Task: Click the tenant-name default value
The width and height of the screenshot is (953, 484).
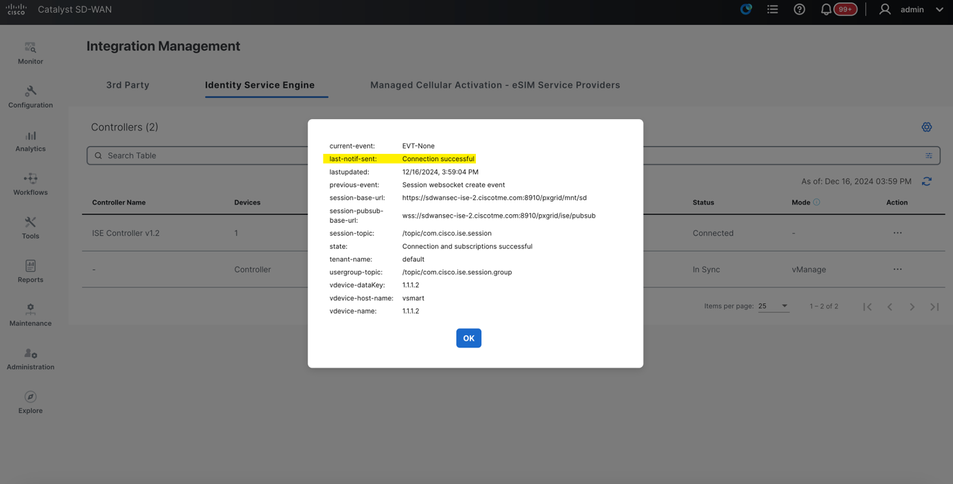Action: 413,259
